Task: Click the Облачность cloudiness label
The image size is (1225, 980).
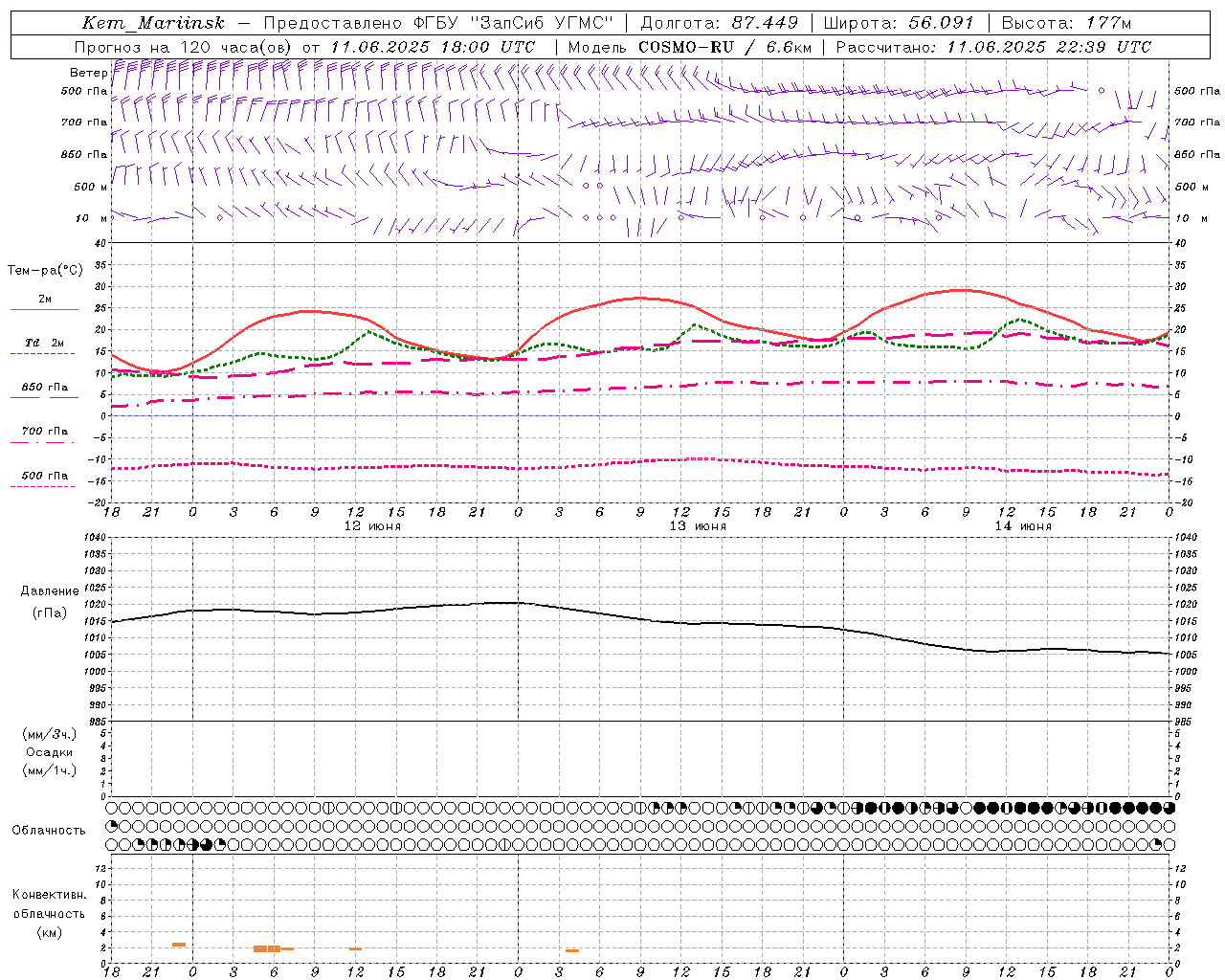Action: point(49,830)
